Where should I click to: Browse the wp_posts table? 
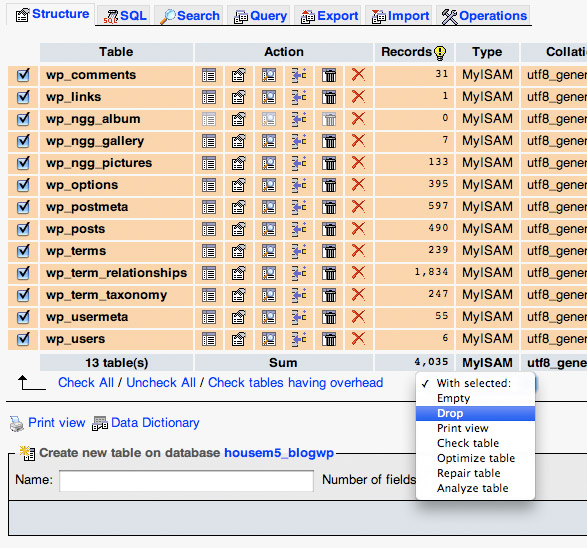tap(209, 229)
